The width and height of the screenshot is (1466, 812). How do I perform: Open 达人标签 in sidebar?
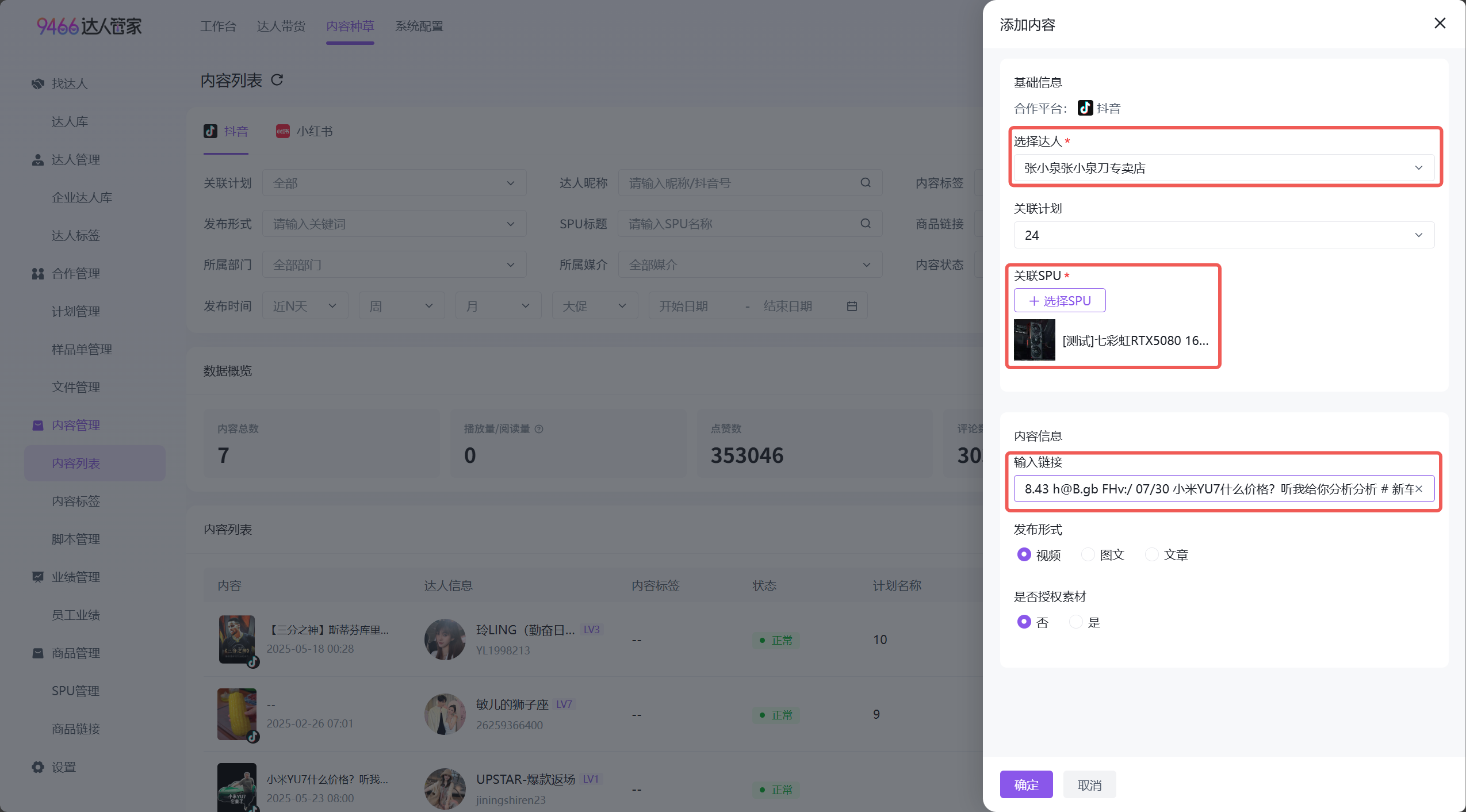click(76, 236)
